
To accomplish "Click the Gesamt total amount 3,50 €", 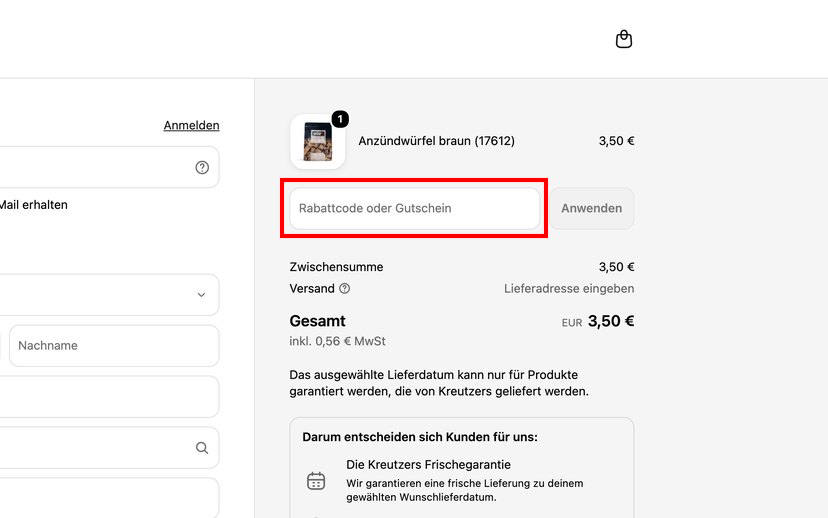I will click(x=611, y=321).
